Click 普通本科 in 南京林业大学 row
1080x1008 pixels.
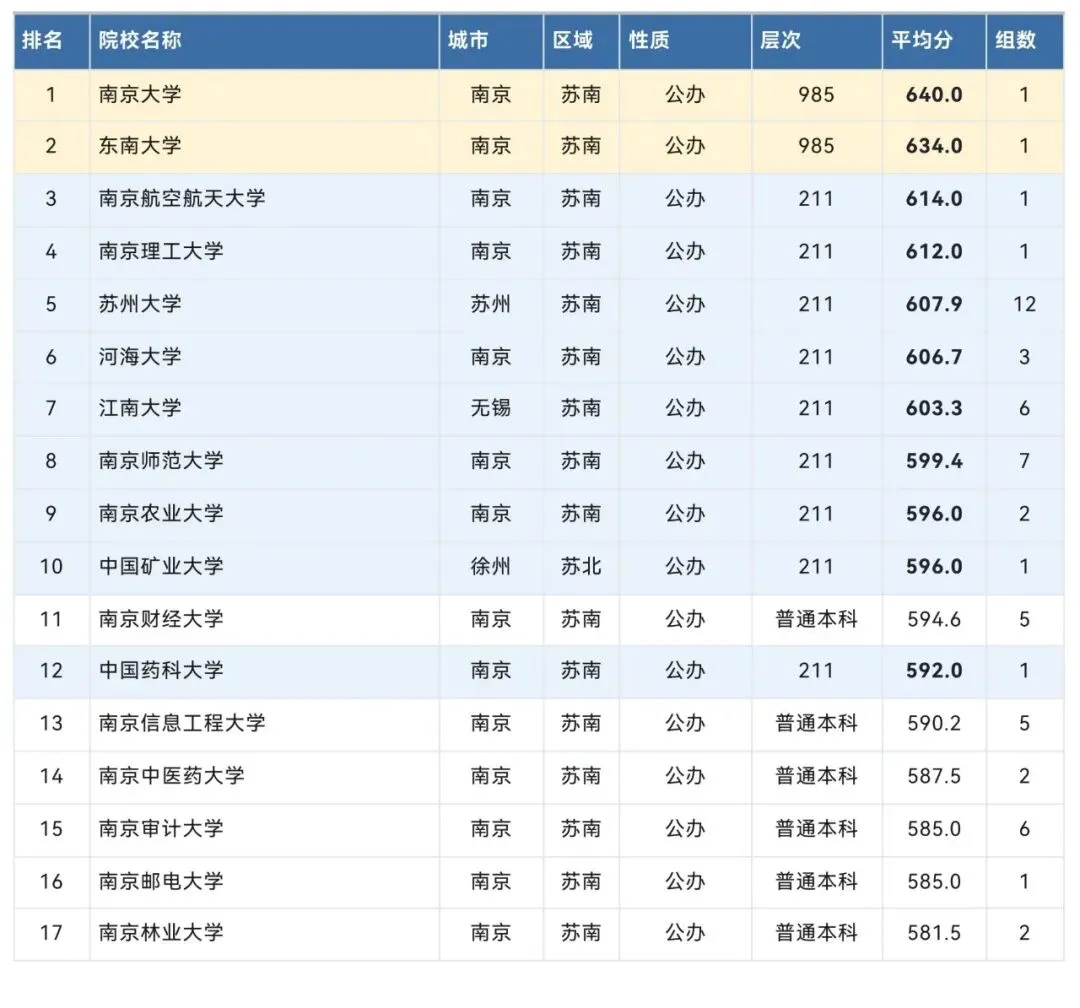[816, 933]
